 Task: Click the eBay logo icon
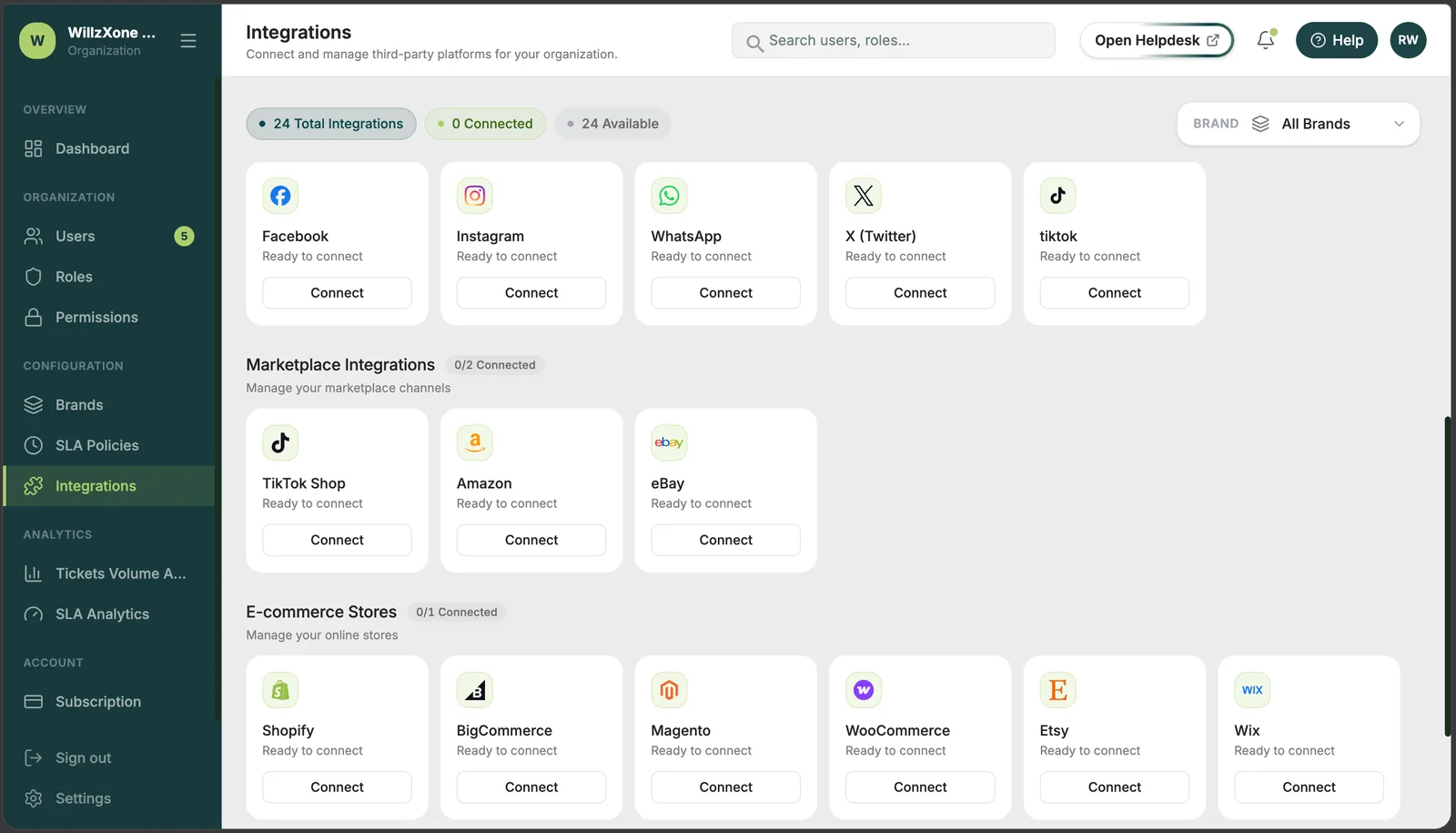(x=669, y=442)
